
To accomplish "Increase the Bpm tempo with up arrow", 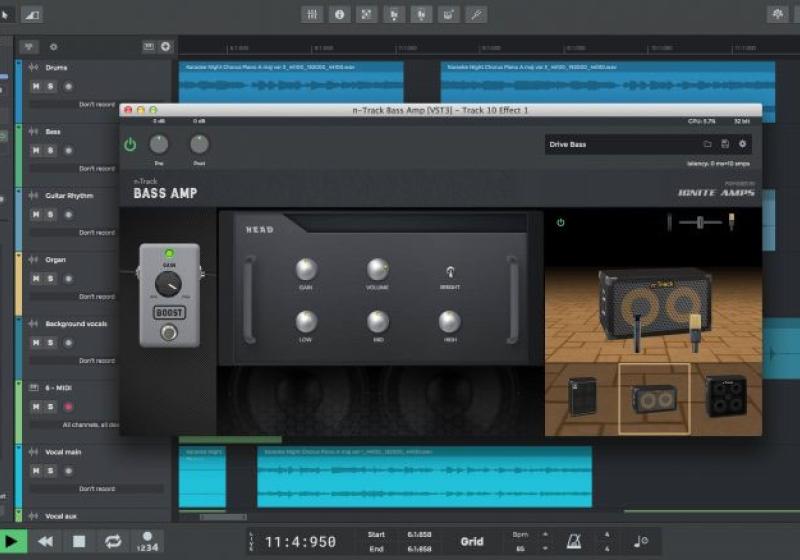I will coord(543,534).
